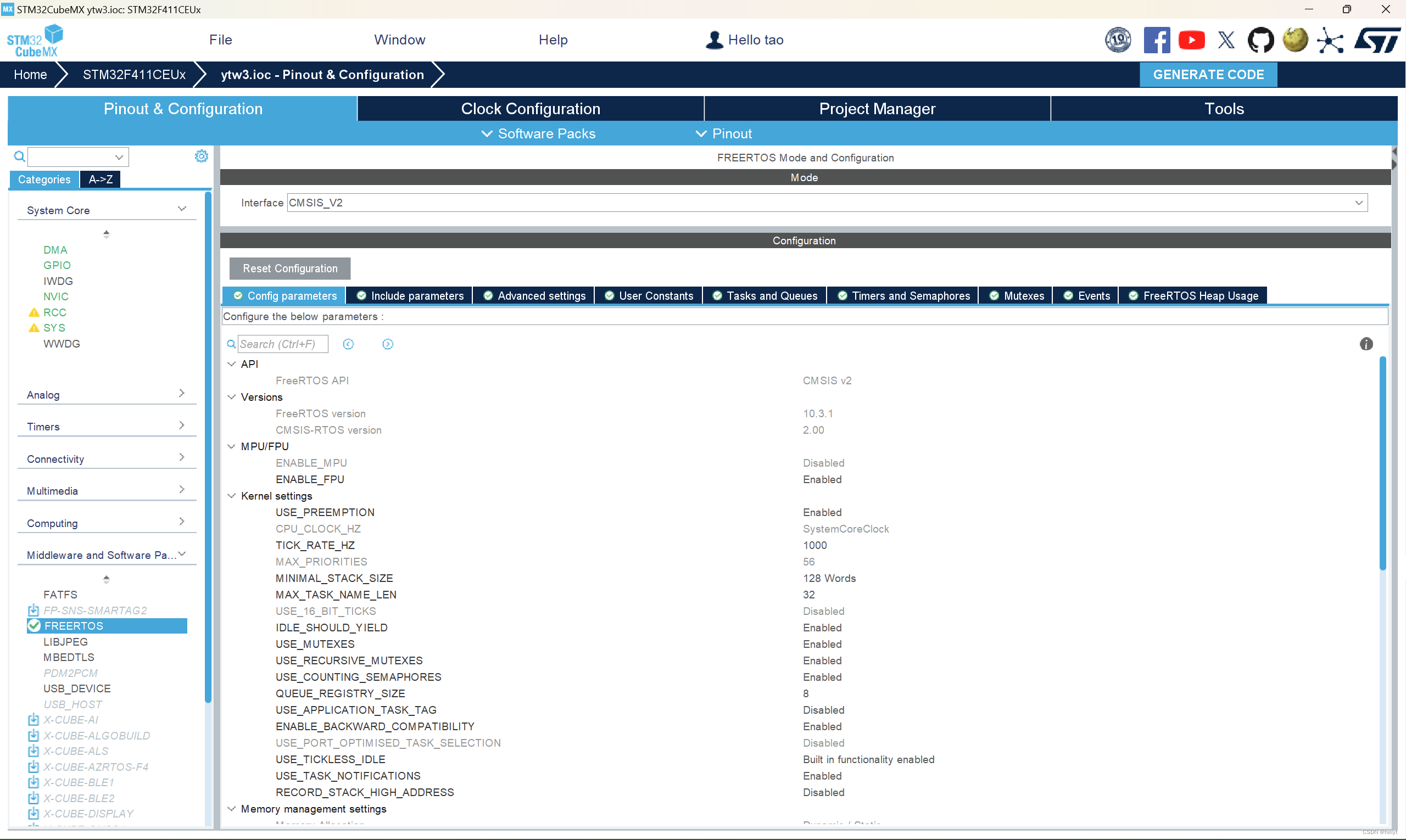This screenshot has width=1406, height=840.
Task: Click the ST logo icon
Action: coord(1376,40)
